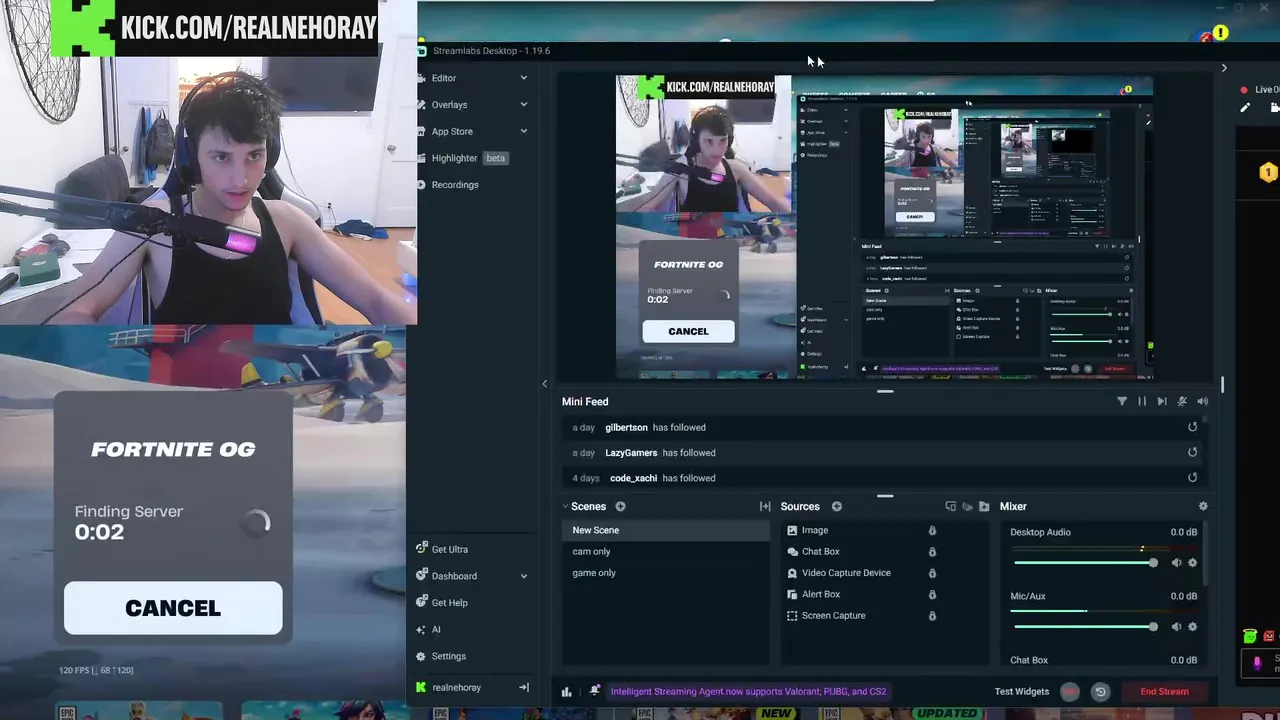
Task: Click the Alert Box source icon
Action: [x=792, y=595]
